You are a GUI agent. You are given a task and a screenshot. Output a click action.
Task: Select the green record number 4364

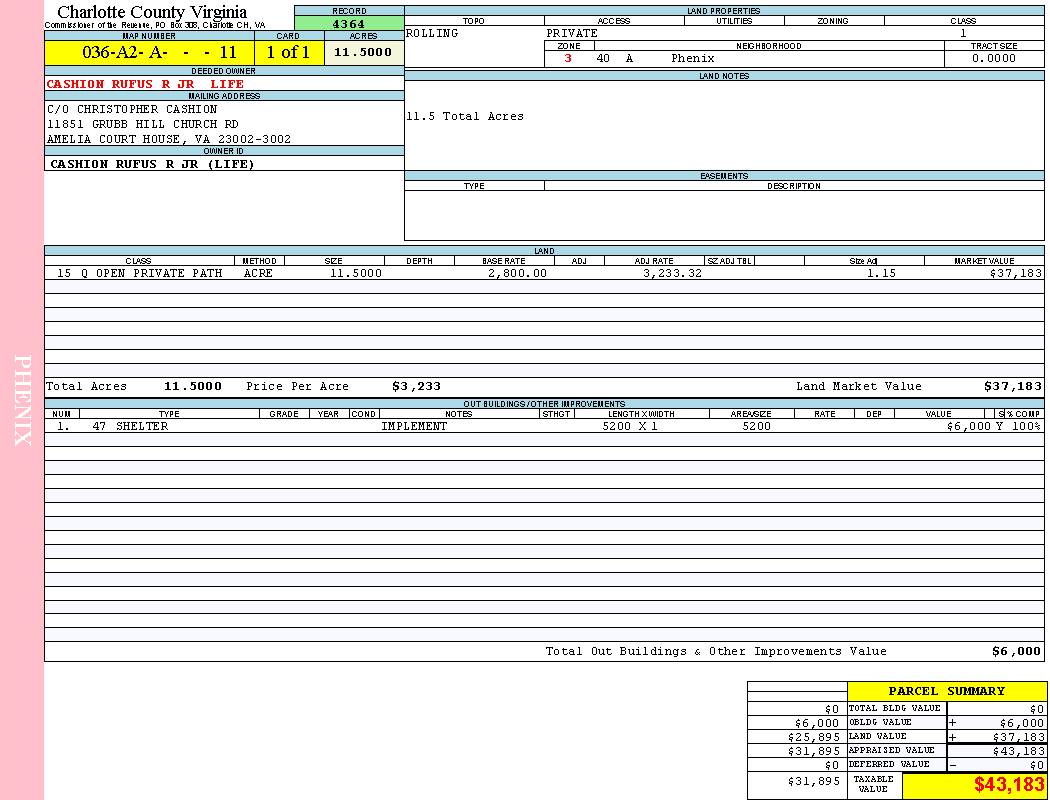(x=349, y=24)
